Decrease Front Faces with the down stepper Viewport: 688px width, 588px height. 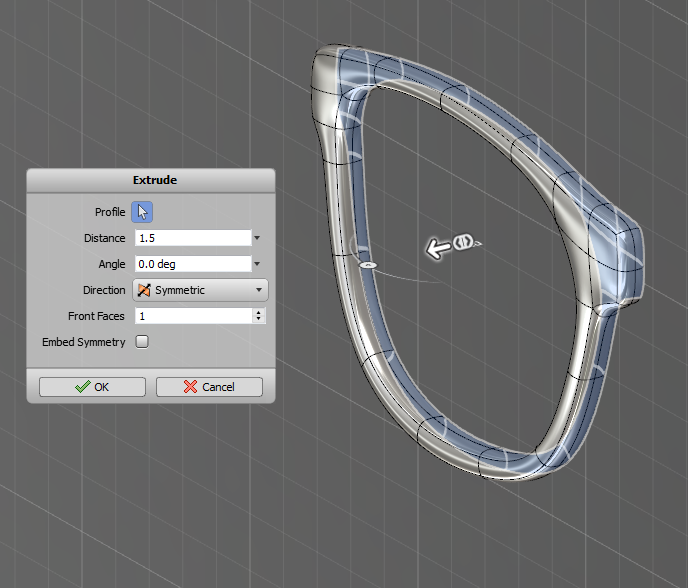259,319
